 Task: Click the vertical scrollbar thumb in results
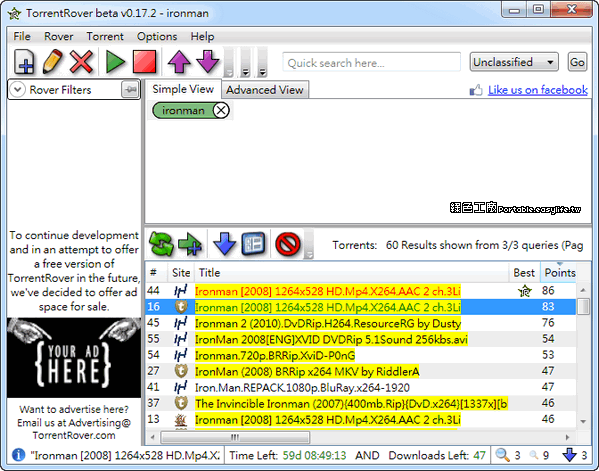(583, 307)
